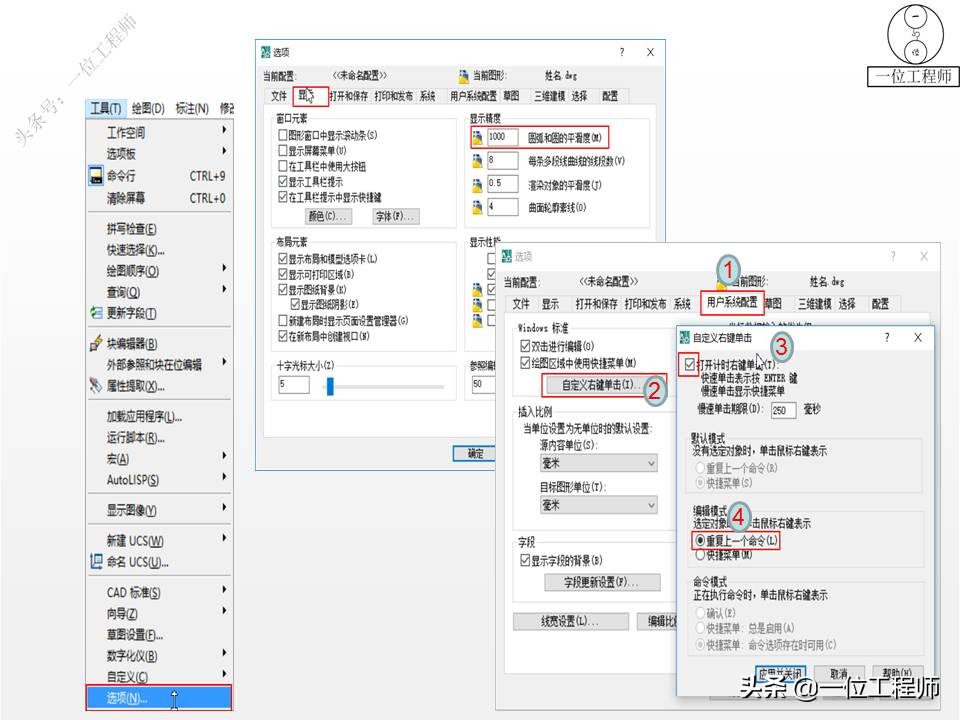Image resolution: width=960 pixels, height=720 pixels.
Task: Click the icon beside 圆弧和圆的平滑度 field
Action: pos(477,136)
